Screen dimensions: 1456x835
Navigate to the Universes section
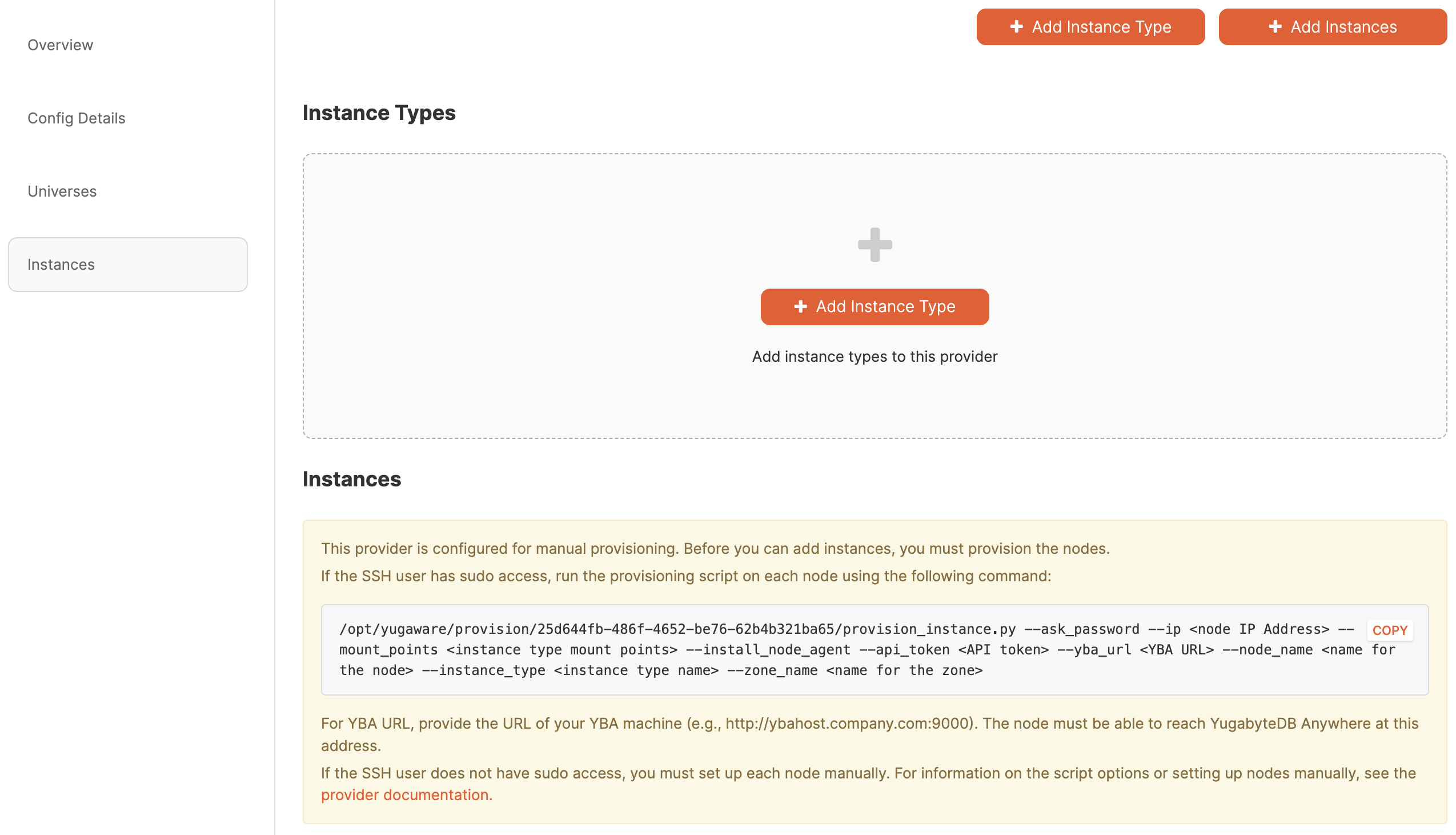coord(61,191)
